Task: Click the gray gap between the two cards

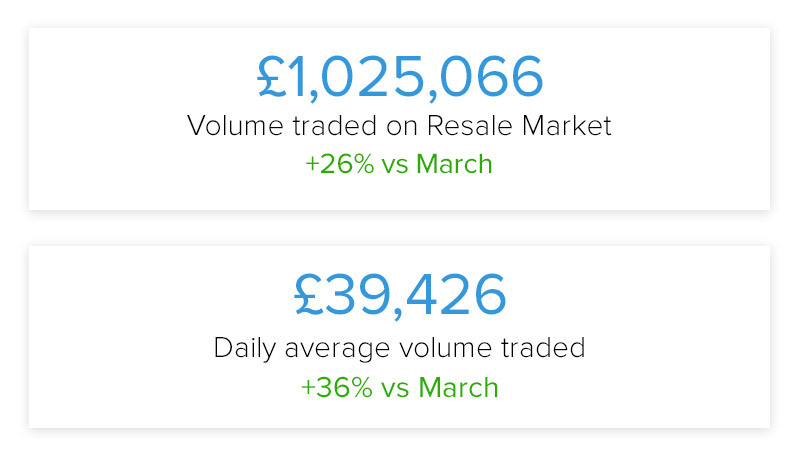Action: [399, 228]
